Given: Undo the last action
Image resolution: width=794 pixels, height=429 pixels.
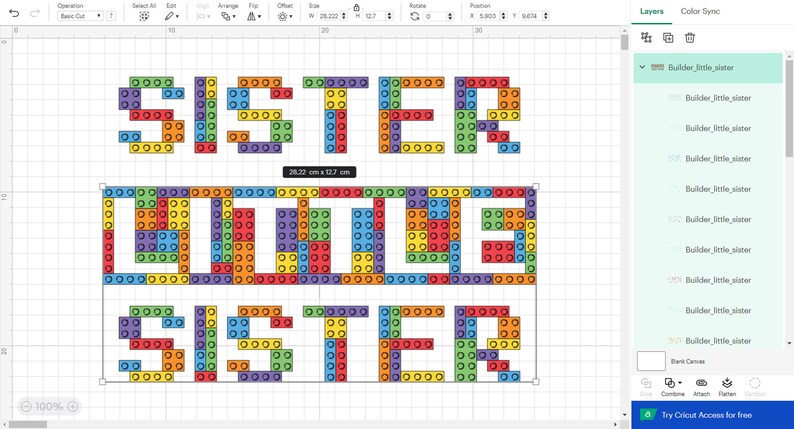Looking at the screenshot, I should click(x=14, y=13).
